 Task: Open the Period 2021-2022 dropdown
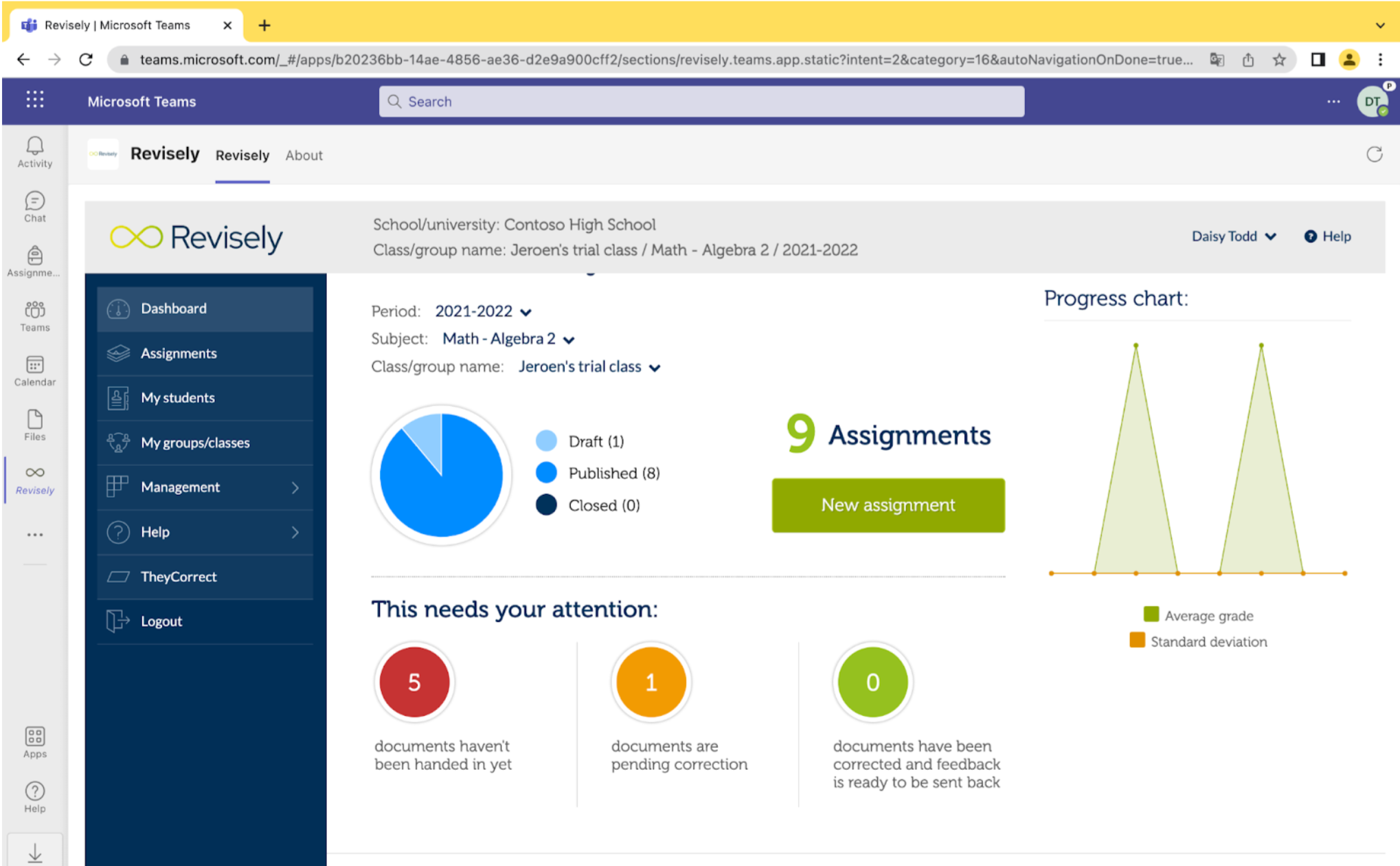tap(483, 311)
